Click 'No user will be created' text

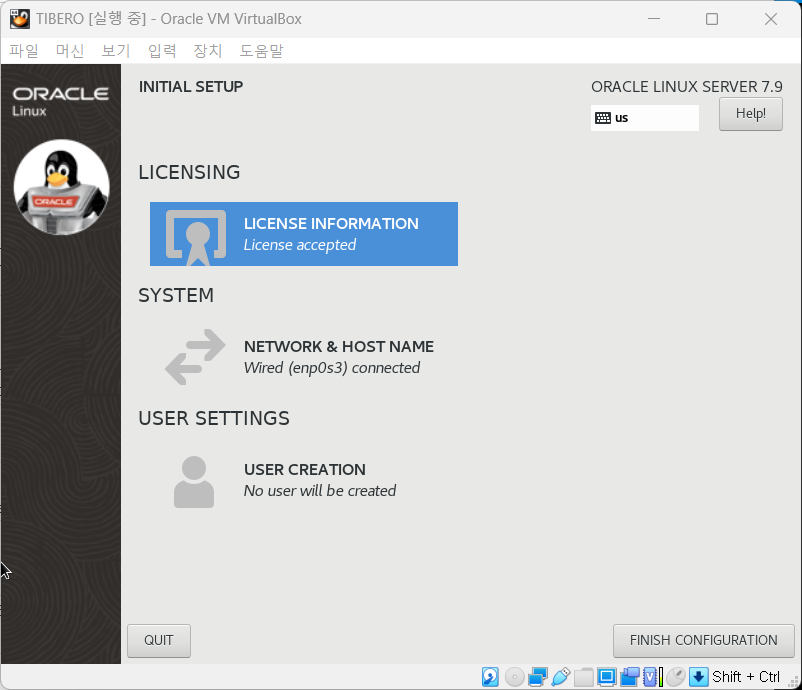pos(320,491)
